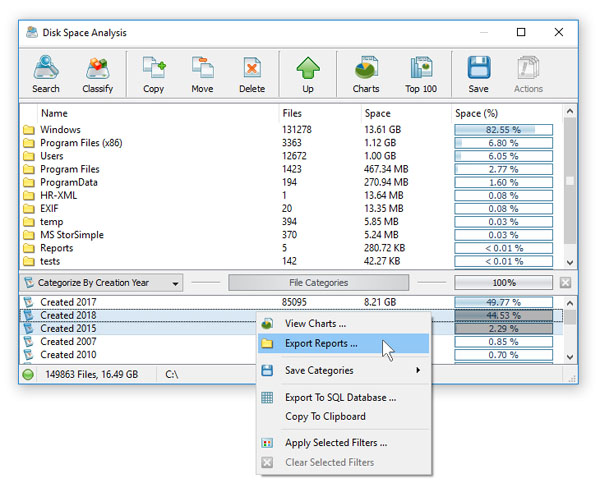The image size is (600, 483).
Task: Click the EXIF folder icon
Action: click(x=28, y=209)
